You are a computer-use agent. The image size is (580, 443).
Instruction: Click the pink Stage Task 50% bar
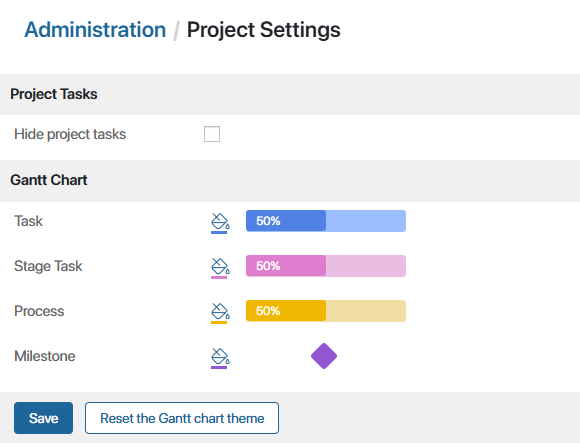[326, 266]
